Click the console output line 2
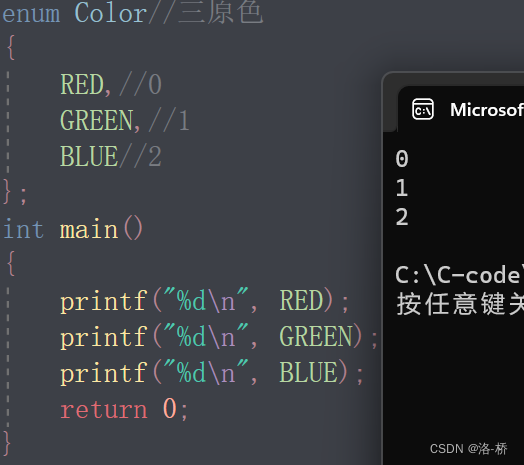This screenshot has width=524, height=465. coord(402,217)
